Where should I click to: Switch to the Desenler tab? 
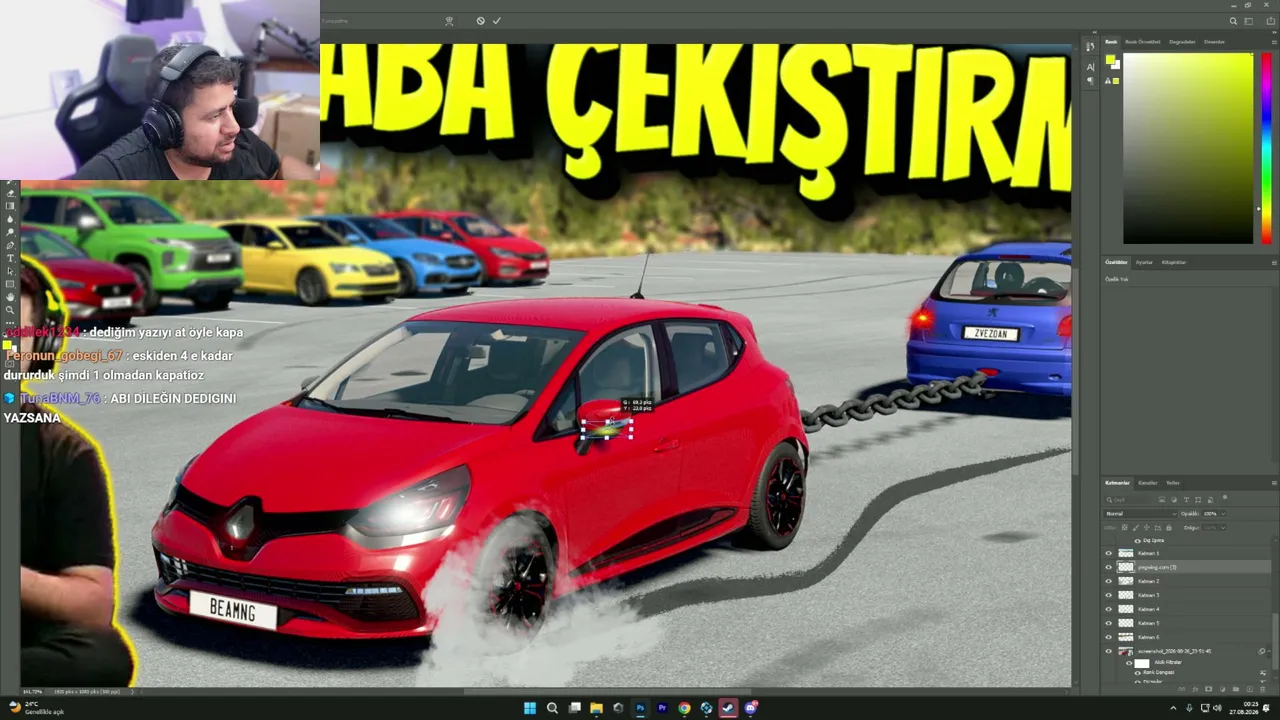[x=1214, y=42]
